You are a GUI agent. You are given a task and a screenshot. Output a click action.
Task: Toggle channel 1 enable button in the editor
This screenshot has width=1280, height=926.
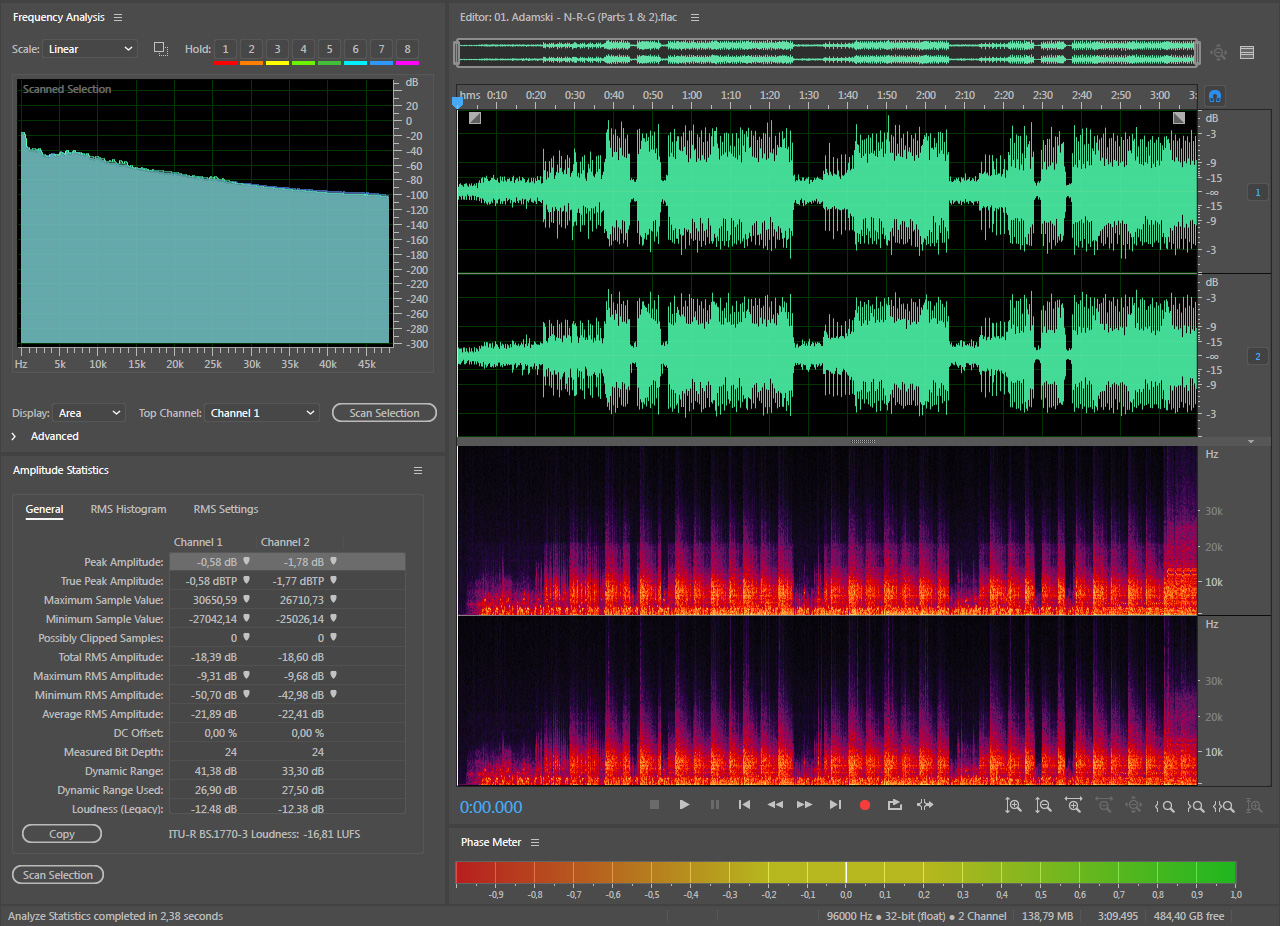click(1258, 192)
